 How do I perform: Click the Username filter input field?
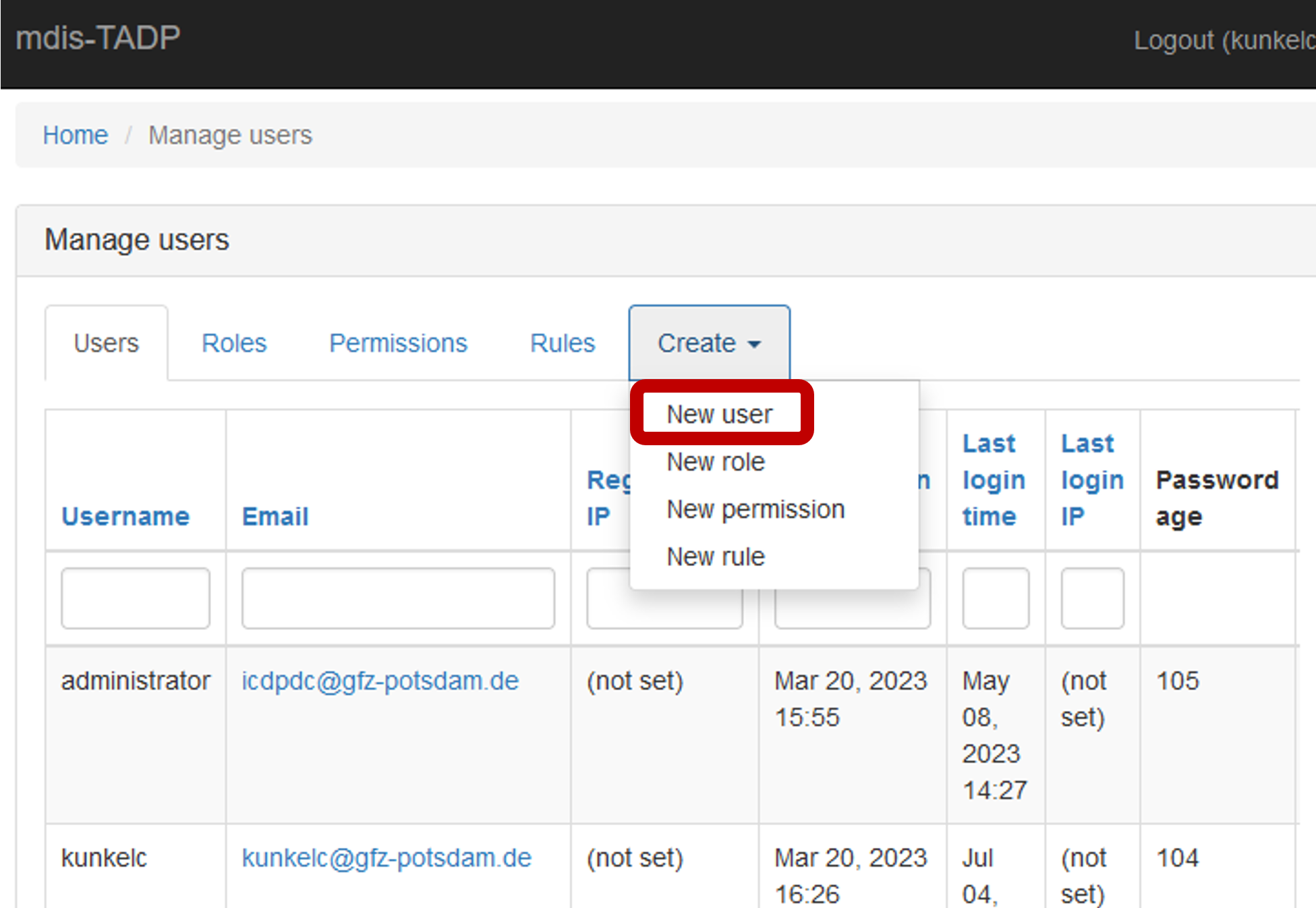(x=134, y=598)
